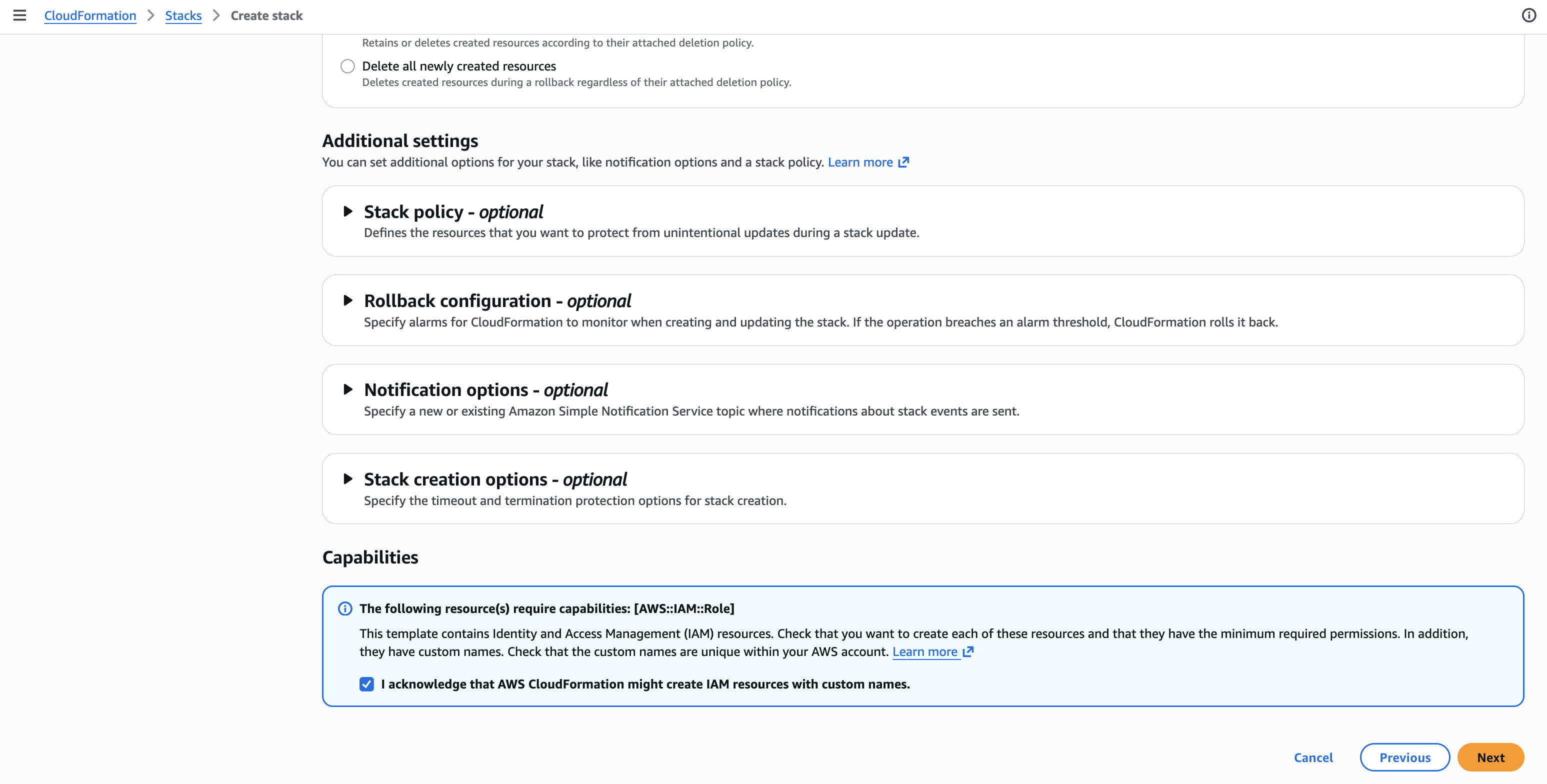Expand the Notification options section
Viewport: 1547px width, 784px height.
(x=347, y=389)
